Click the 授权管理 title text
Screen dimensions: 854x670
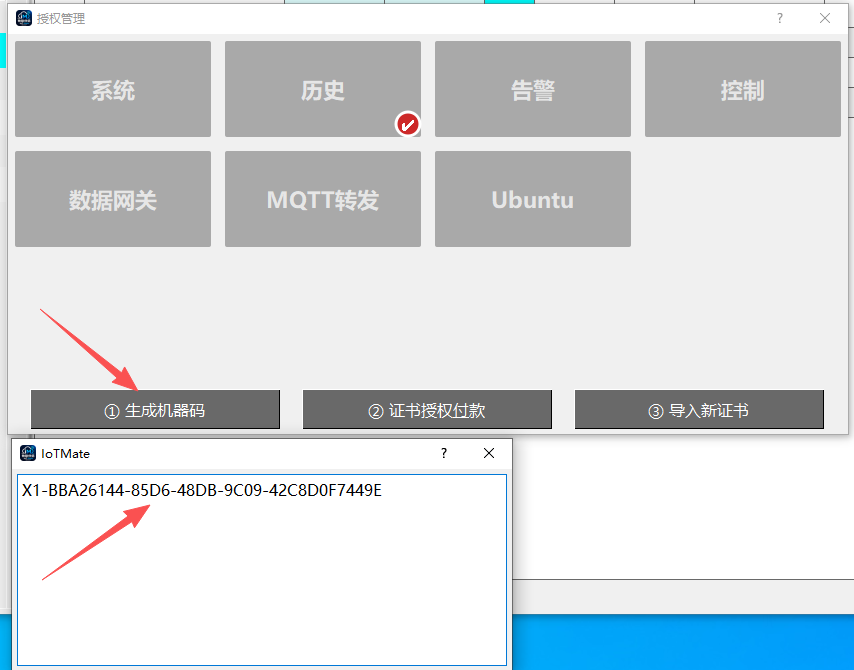[61, 19]
